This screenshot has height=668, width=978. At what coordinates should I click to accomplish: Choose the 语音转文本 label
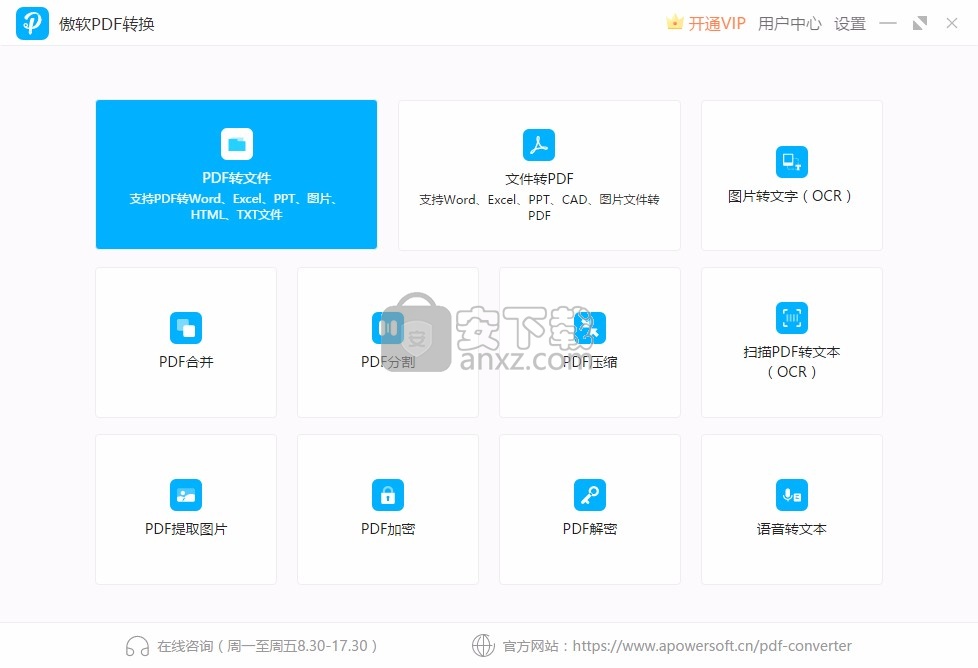click(792, 529)
